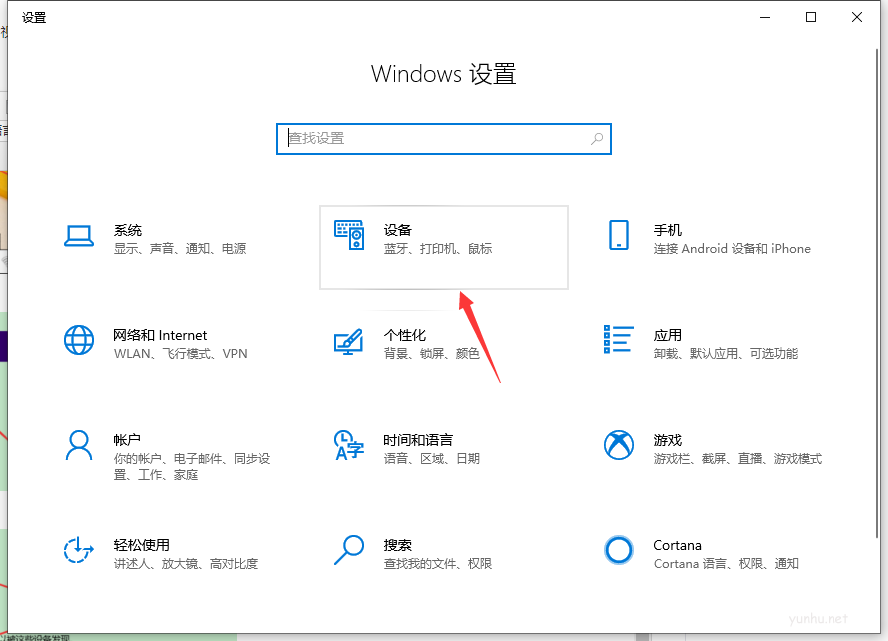Open the 搜索 magnifier icon
This screenshot has width=888, height=641.
(349, 550)
